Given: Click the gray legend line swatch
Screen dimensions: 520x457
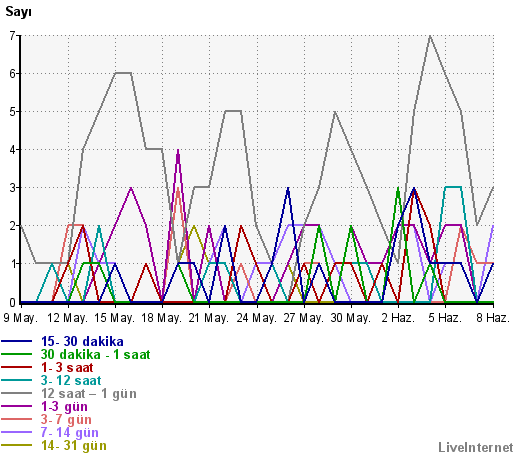Looking at the screenshot, I should click(x=17, y=393).
